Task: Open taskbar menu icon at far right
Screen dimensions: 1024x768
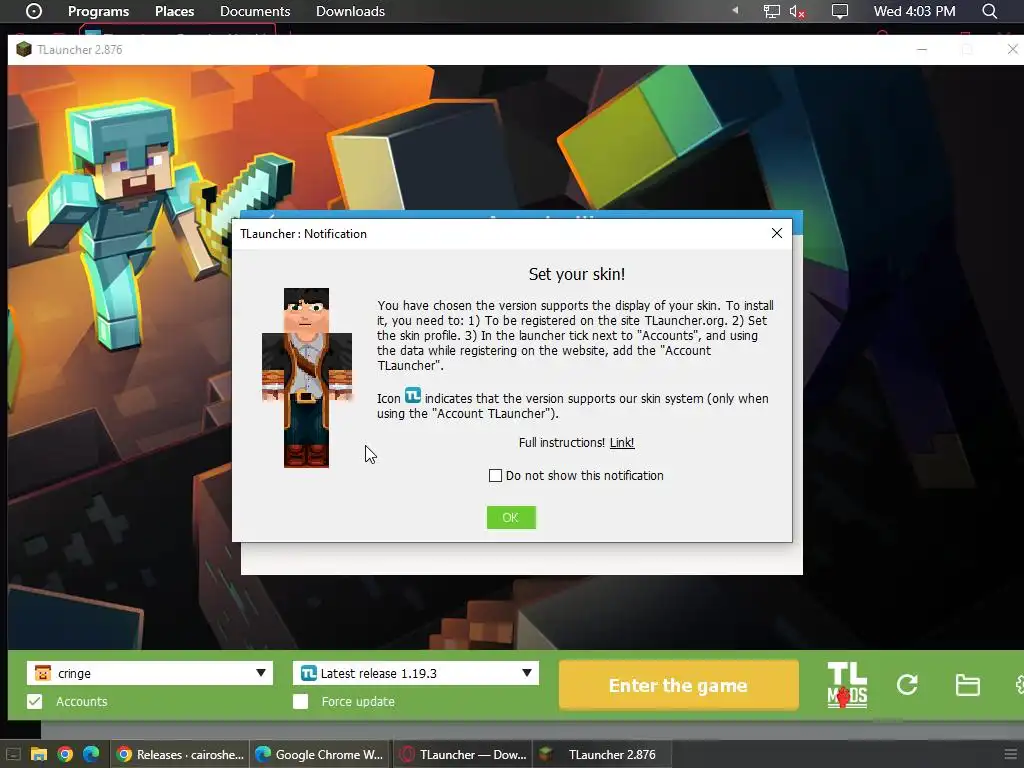Action: coord(1010,755)
